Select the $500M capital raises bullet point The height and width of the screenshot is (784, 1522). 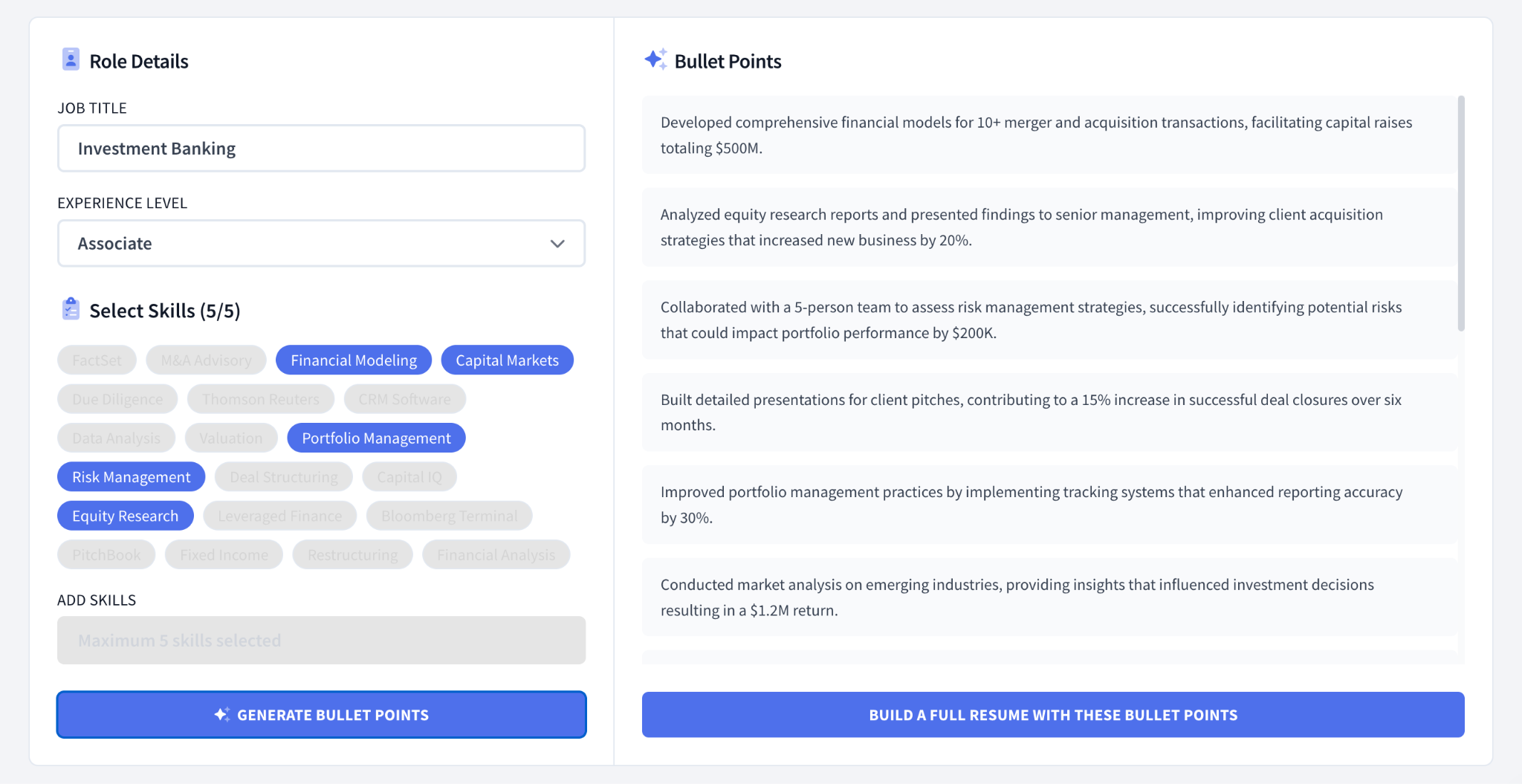tap(1049, 135)
